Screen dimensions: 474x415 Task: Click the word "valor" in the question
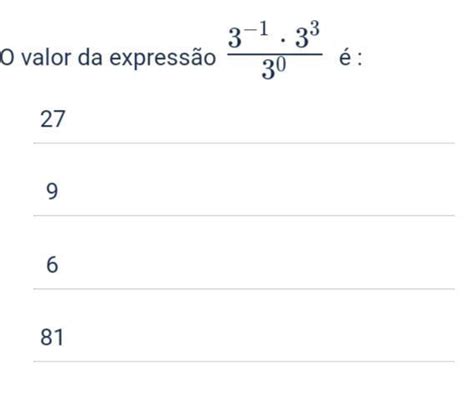pos(46,58)
